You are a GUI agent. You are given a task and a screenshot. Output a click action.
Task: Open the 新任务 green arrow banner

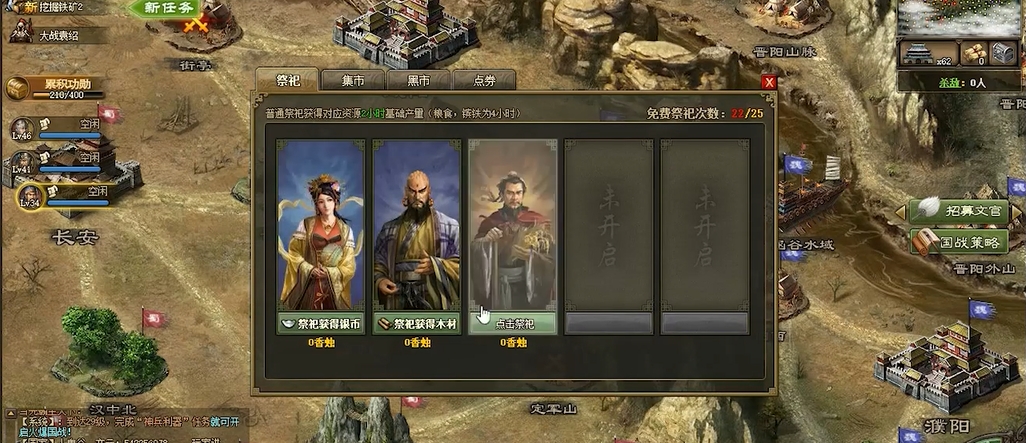164,8
